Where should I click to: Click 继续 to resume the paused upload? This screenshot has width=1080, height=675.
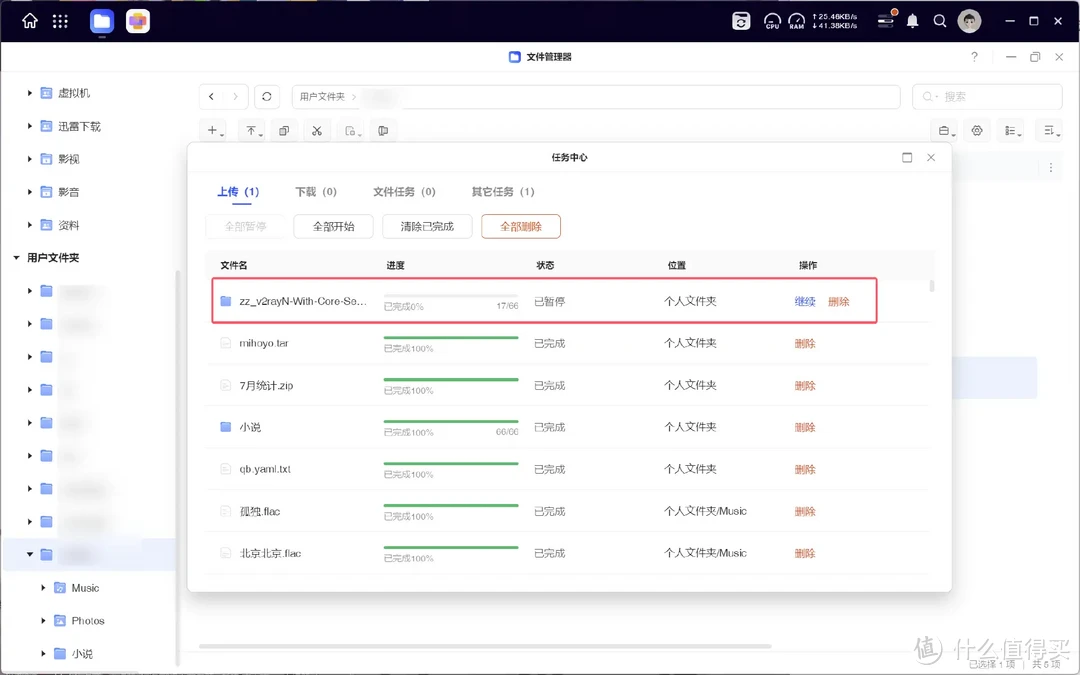point(804,300)
